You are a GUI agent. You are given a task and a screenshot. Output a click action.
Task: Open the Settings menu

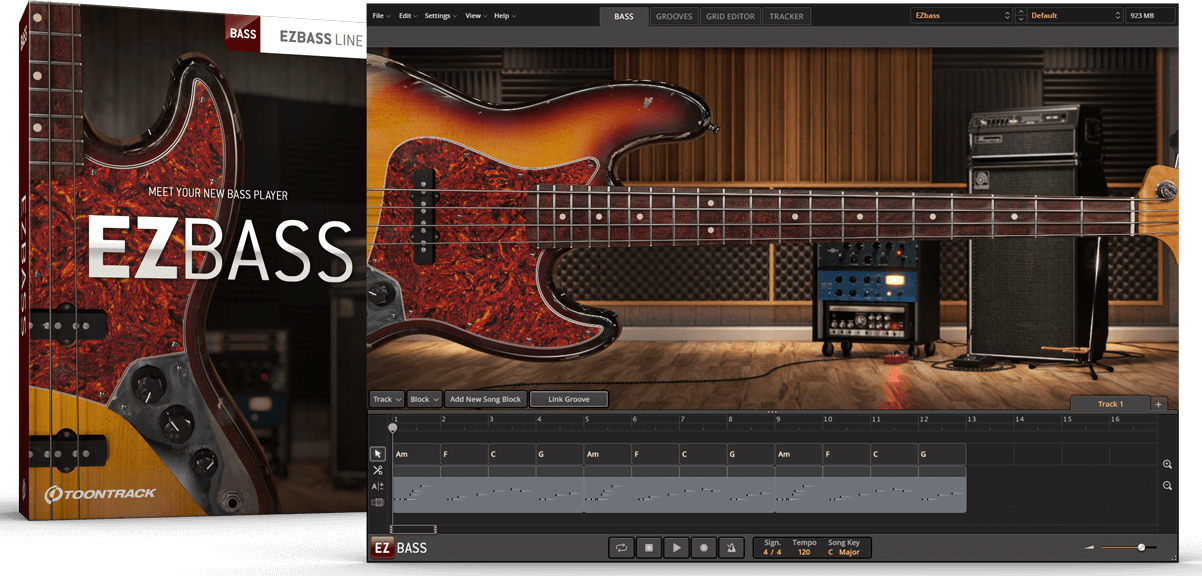pos(440,16)
